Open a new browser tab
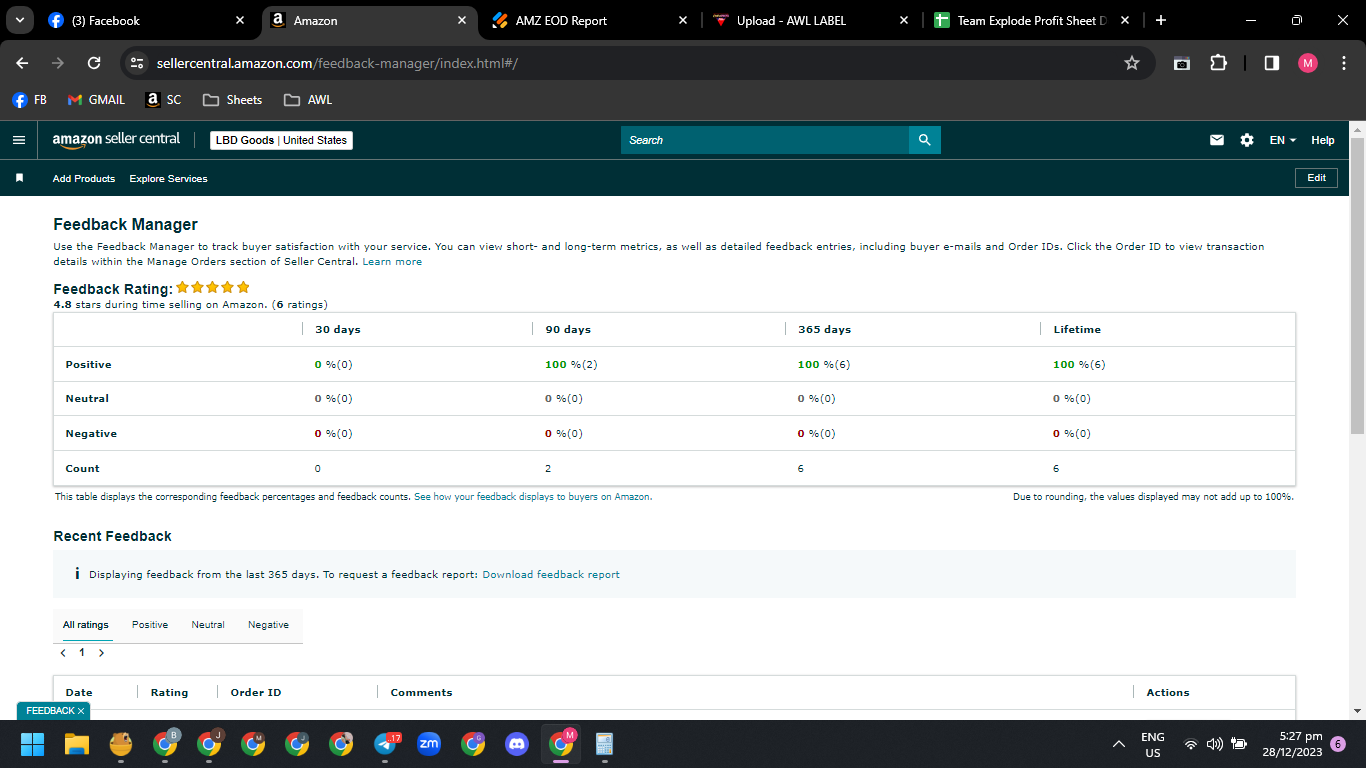 pos(1160,20)
